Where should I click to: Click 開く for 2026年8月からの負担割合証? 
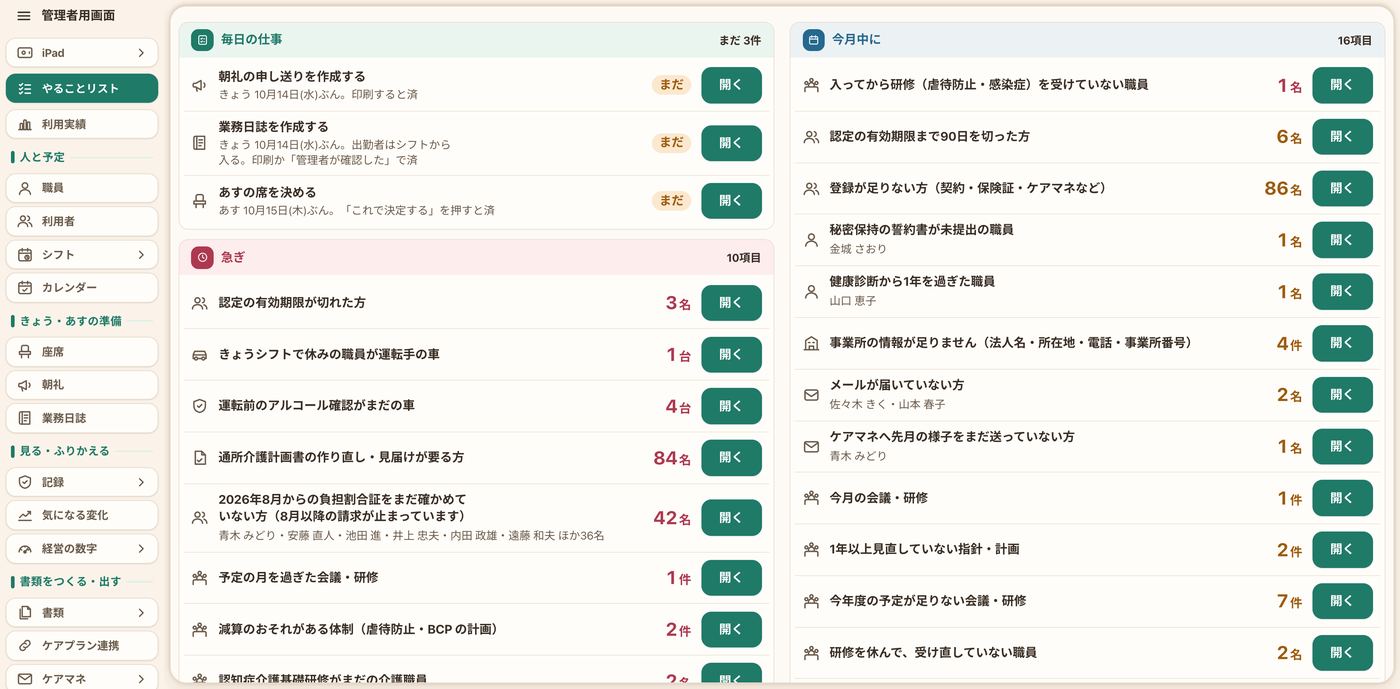731,518
